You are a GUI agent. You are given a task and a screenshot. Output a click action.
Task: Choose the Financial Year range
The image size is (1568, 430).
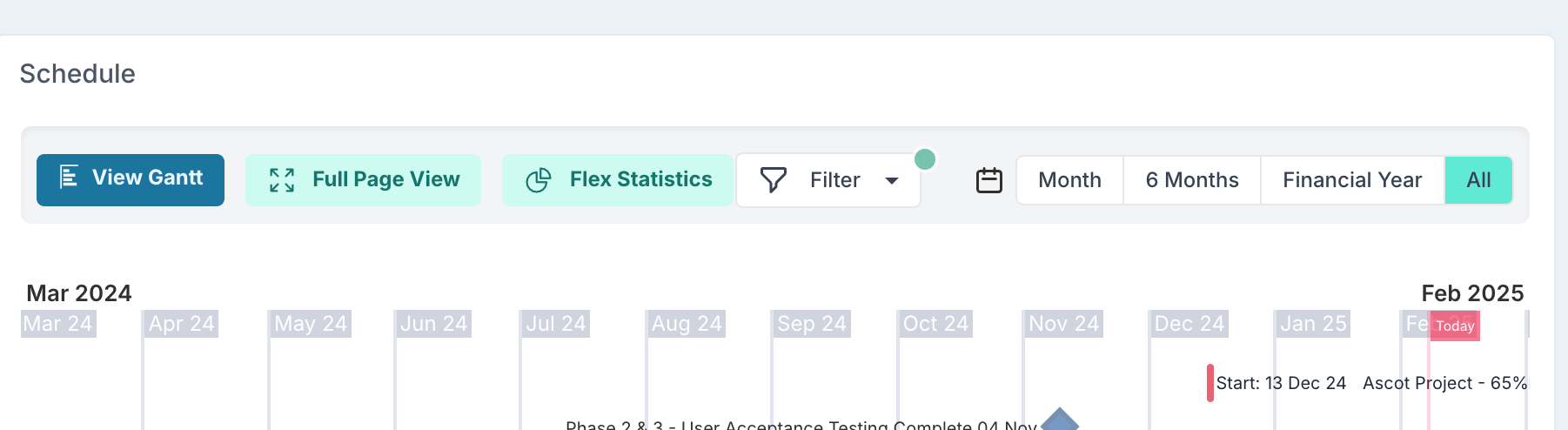(1352, 180)
